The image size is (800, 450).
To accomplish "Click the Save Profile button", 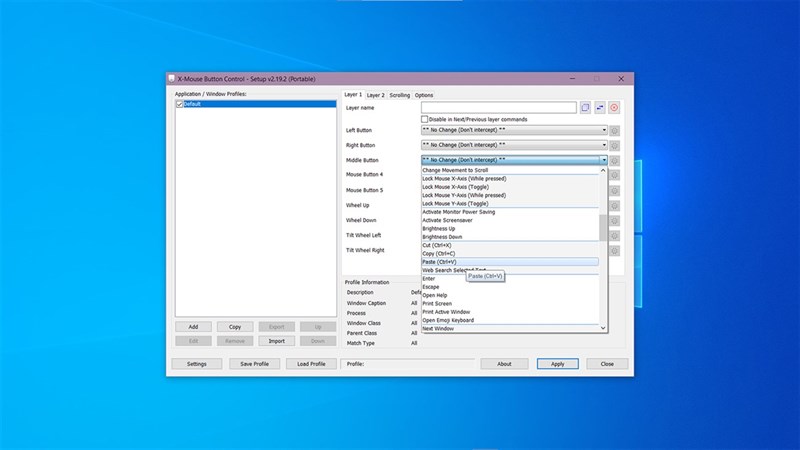I will [254, 364].
